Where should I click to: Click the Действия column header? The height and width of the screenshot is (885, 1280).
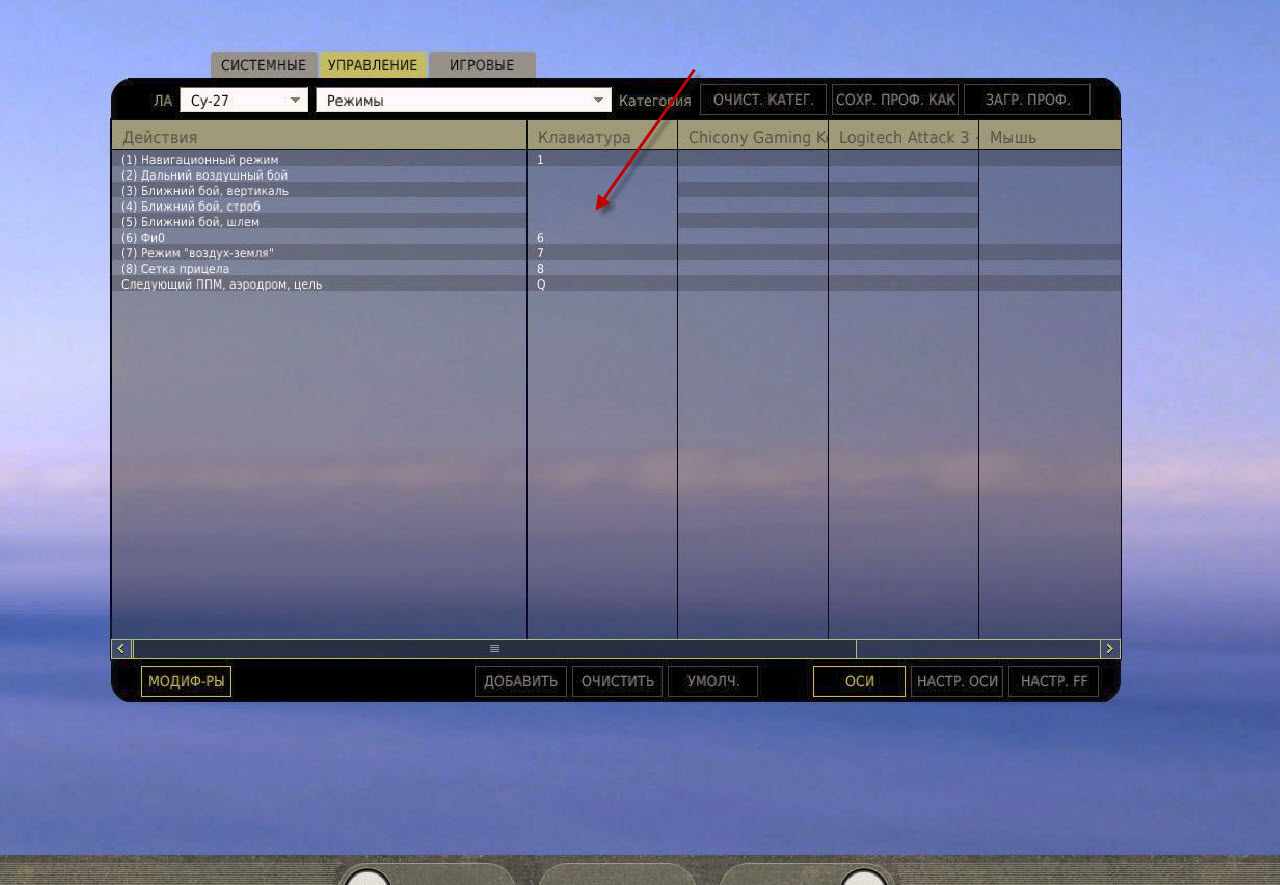coord(319,137)
